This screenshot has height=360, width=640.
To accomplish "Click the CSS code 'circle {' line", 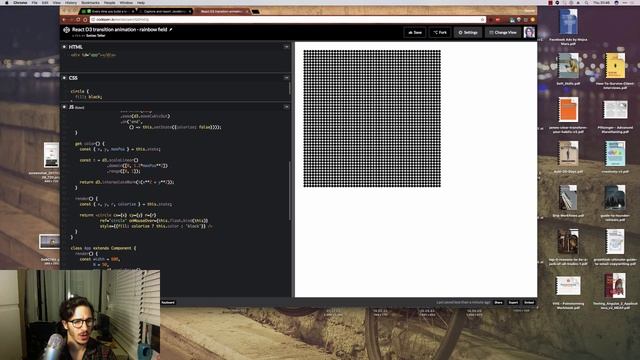I will pyautogui.click(x=80, y=91).
